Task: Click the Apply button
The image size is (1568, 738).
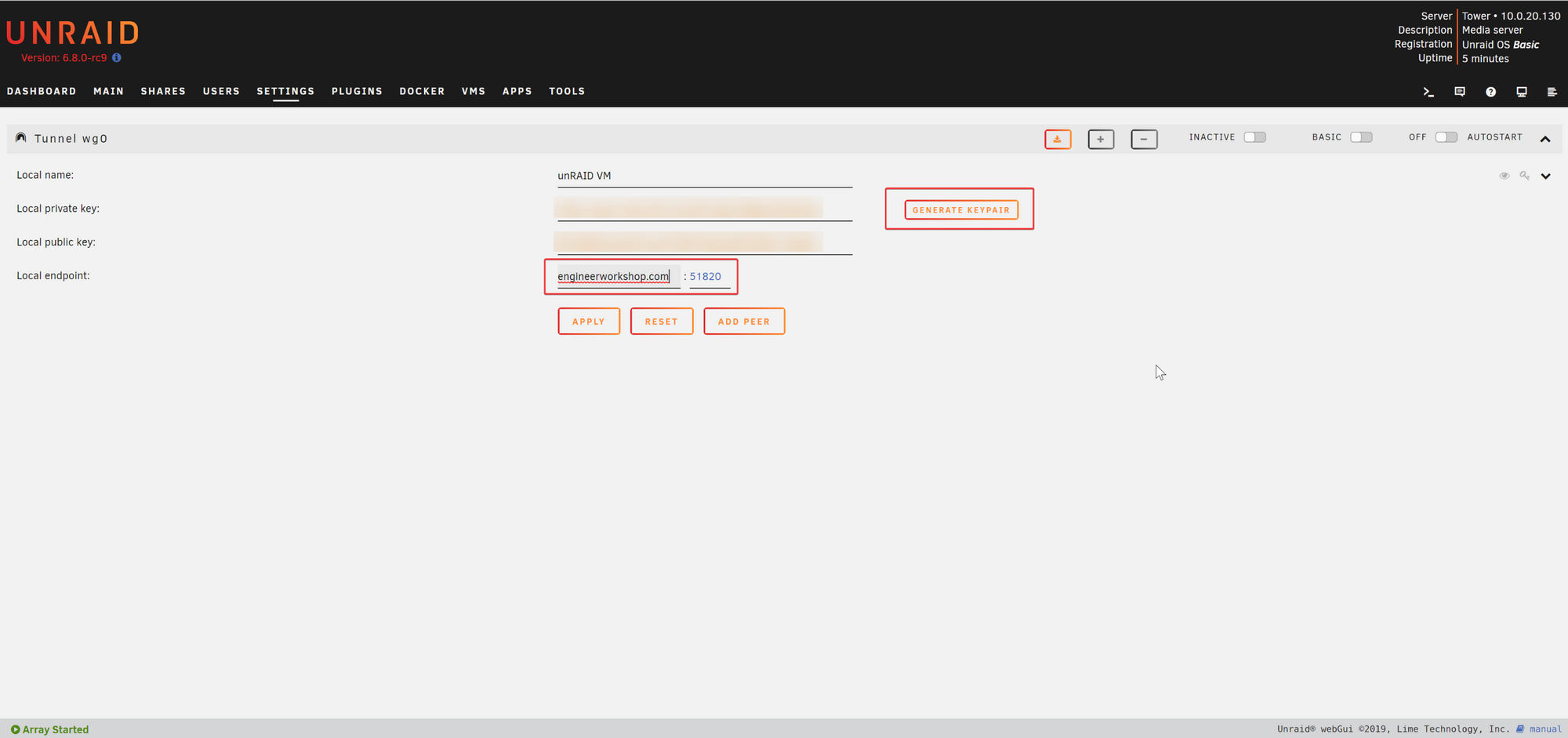Action: [589, 321]
